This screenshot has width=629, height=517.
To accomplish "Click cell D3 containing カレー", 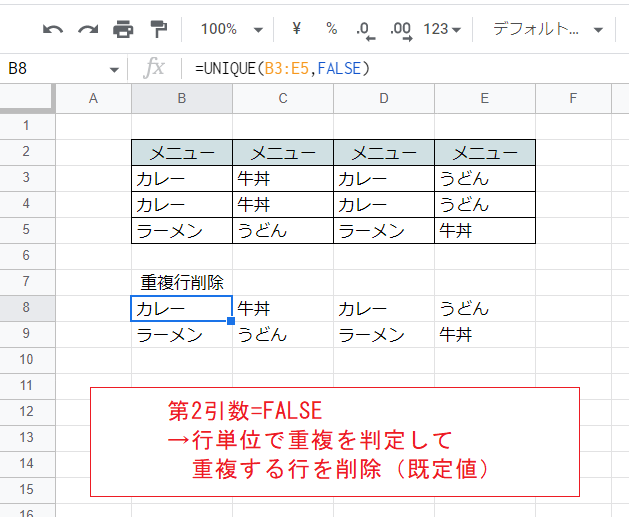I will coord(384,178).
